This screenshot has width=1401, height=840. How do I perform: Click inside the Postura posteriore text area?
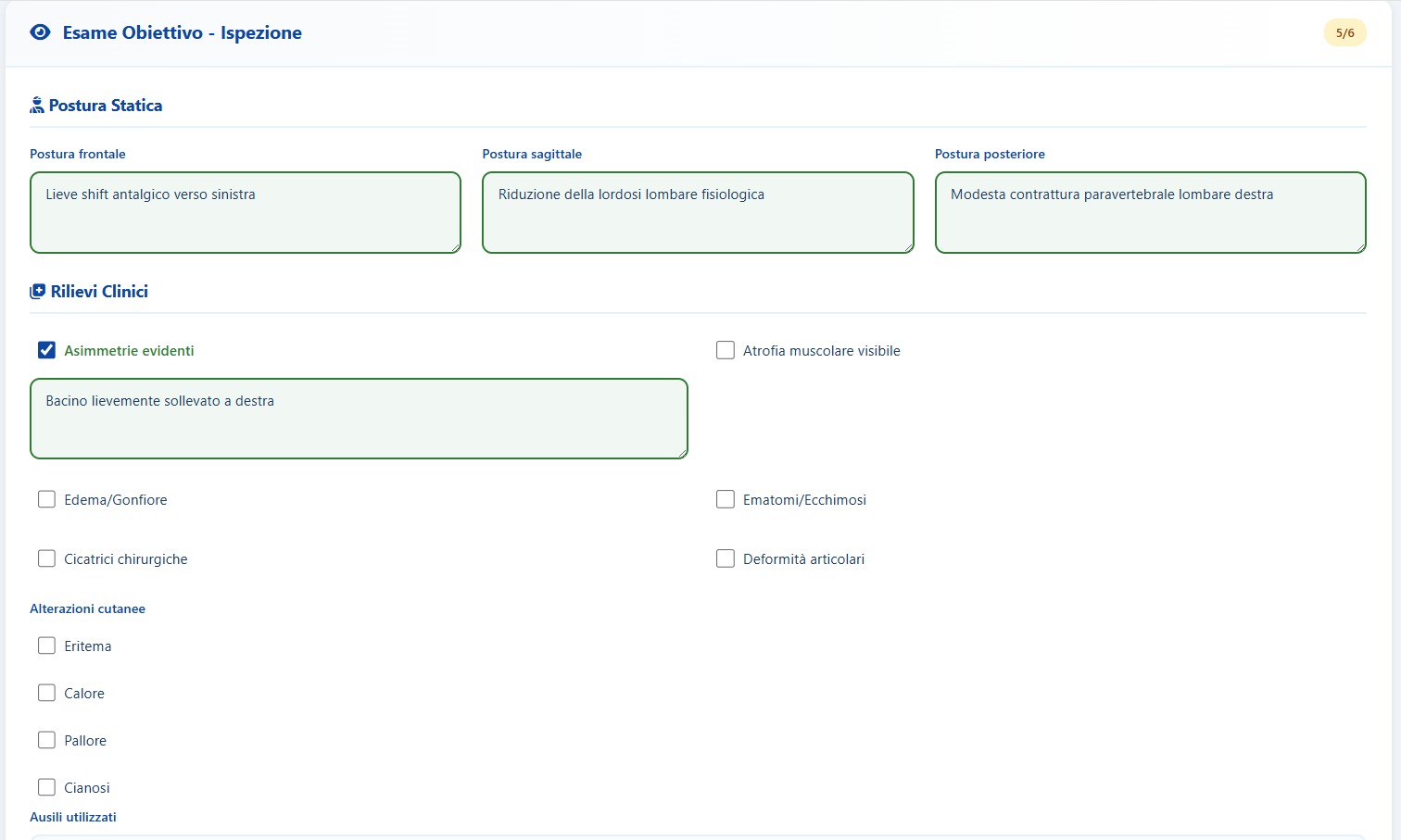tap(1150, 212)
